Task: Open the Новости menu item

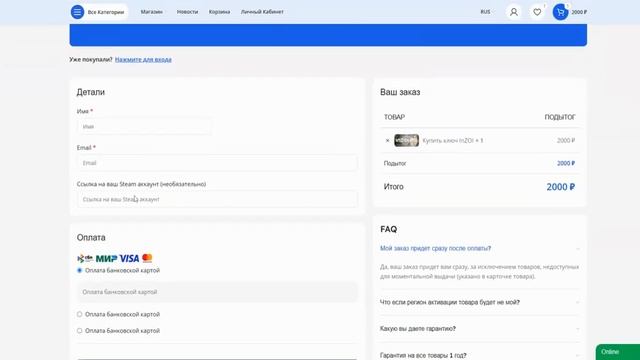Action: 187,12
